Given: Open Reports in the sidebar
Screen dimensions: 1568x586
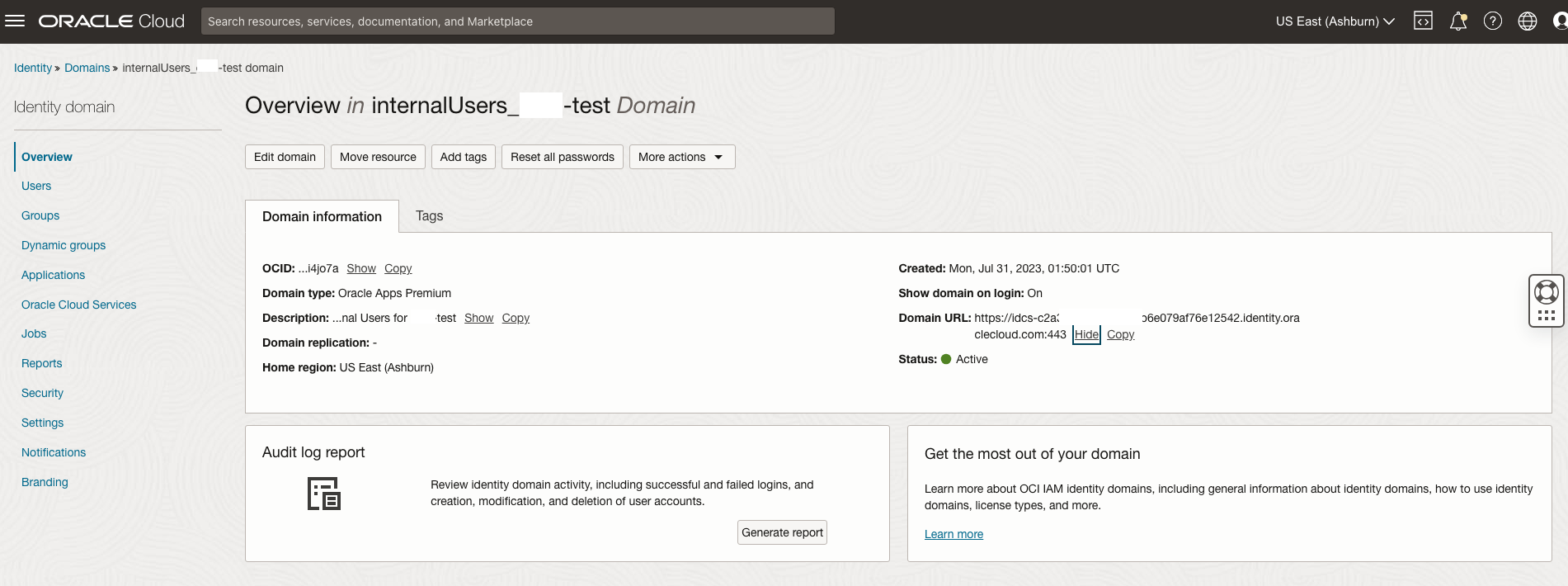Looking at the screenshot, I should click(x=41, y=363).
